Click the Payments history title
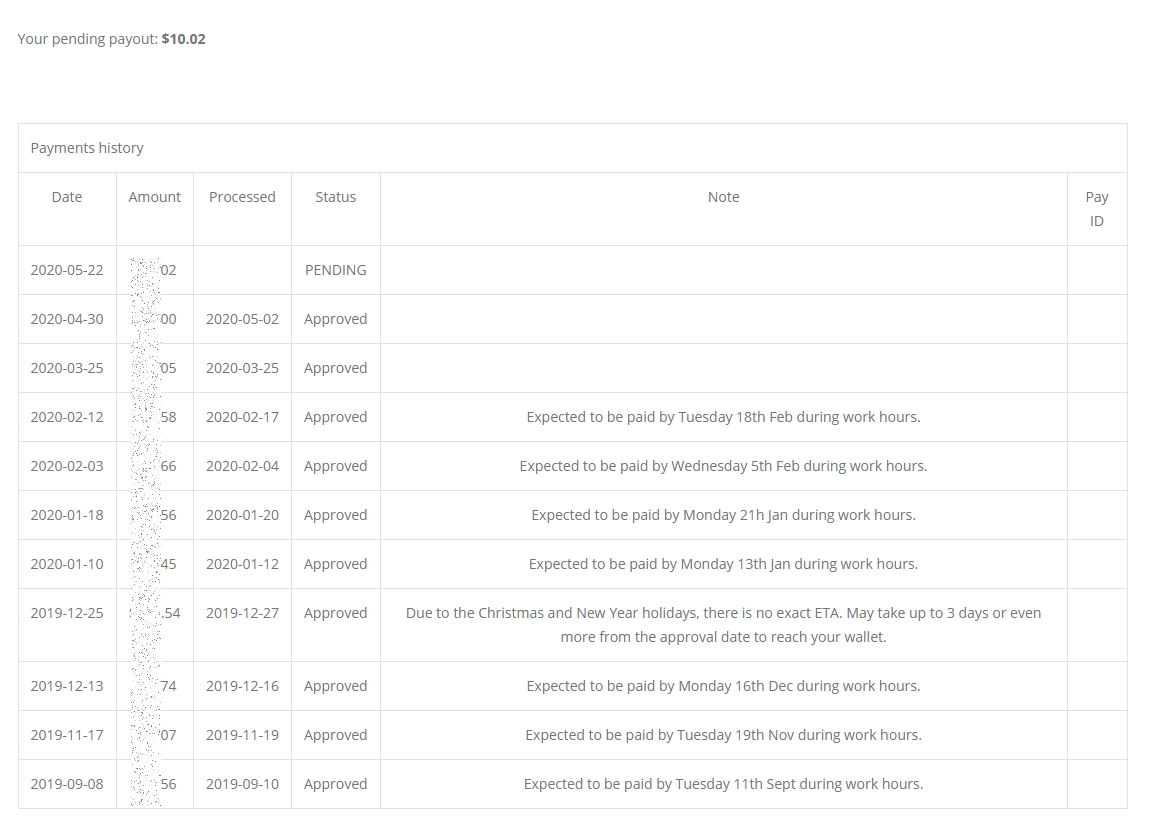The width and height of the screenshot is (1153, 820). pyautogui.click(x=87, y=148)
